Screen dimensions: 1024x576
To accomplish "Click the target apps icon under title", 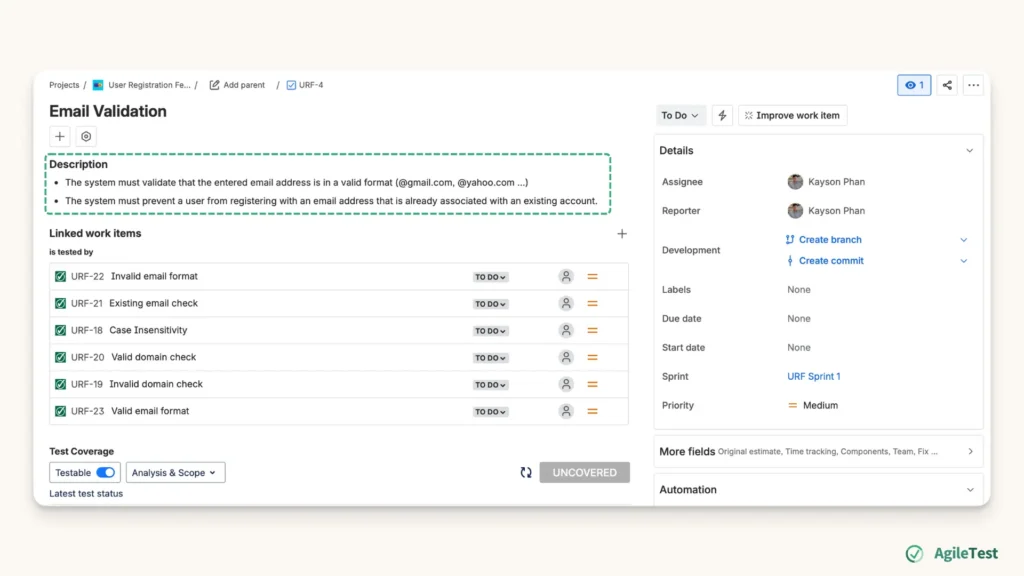I will pos(86,136).
